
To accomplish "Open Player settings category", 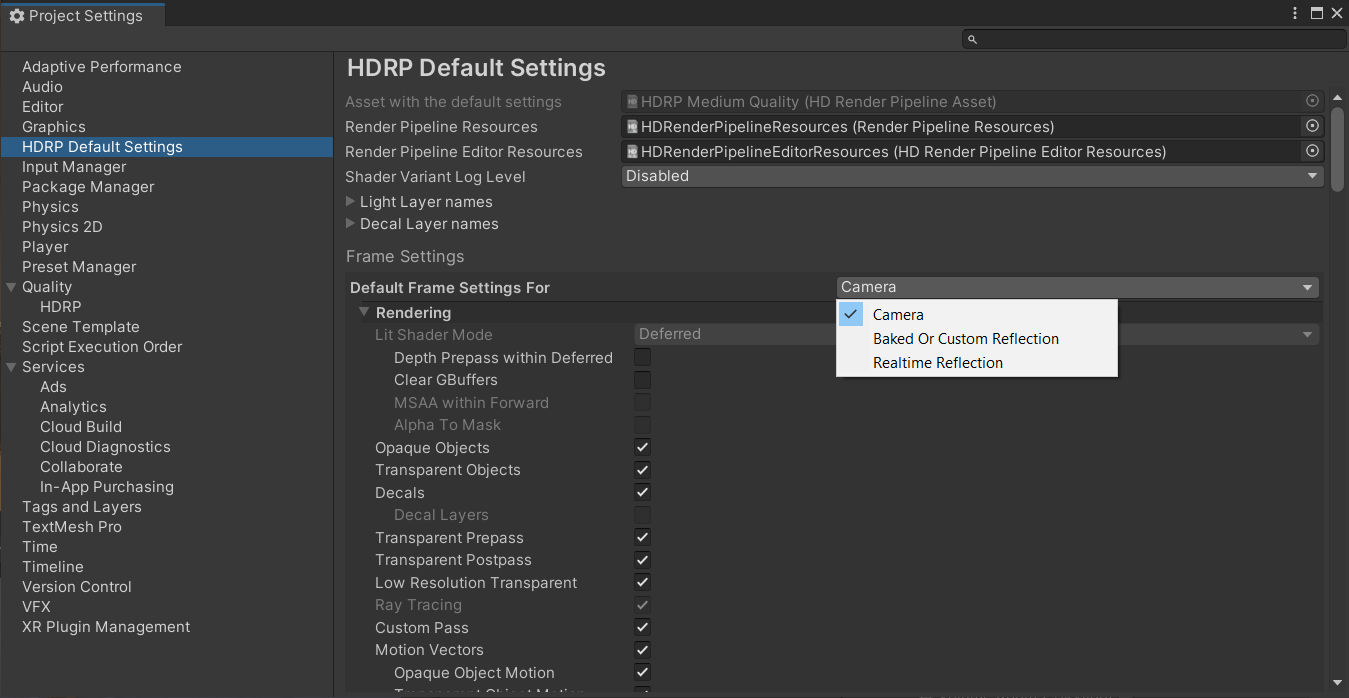I will [x=45, y=247].
